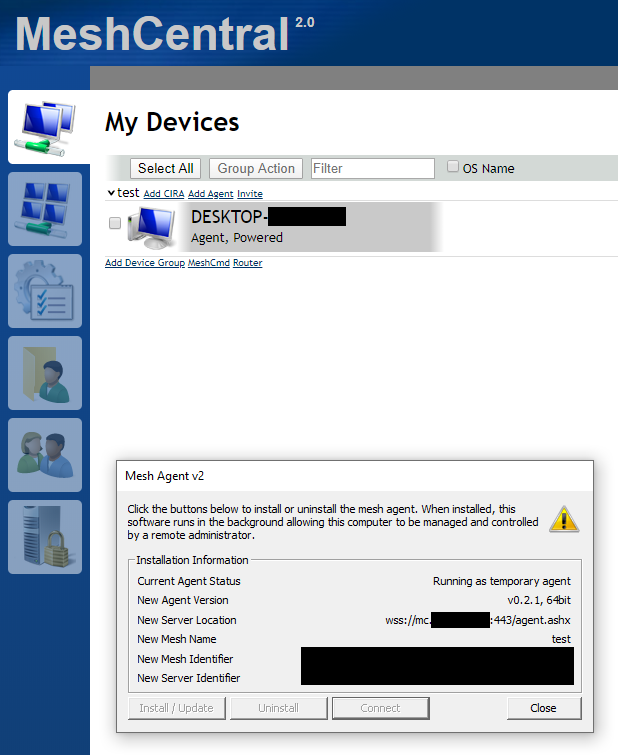Click the Select All button

[165, 169]
